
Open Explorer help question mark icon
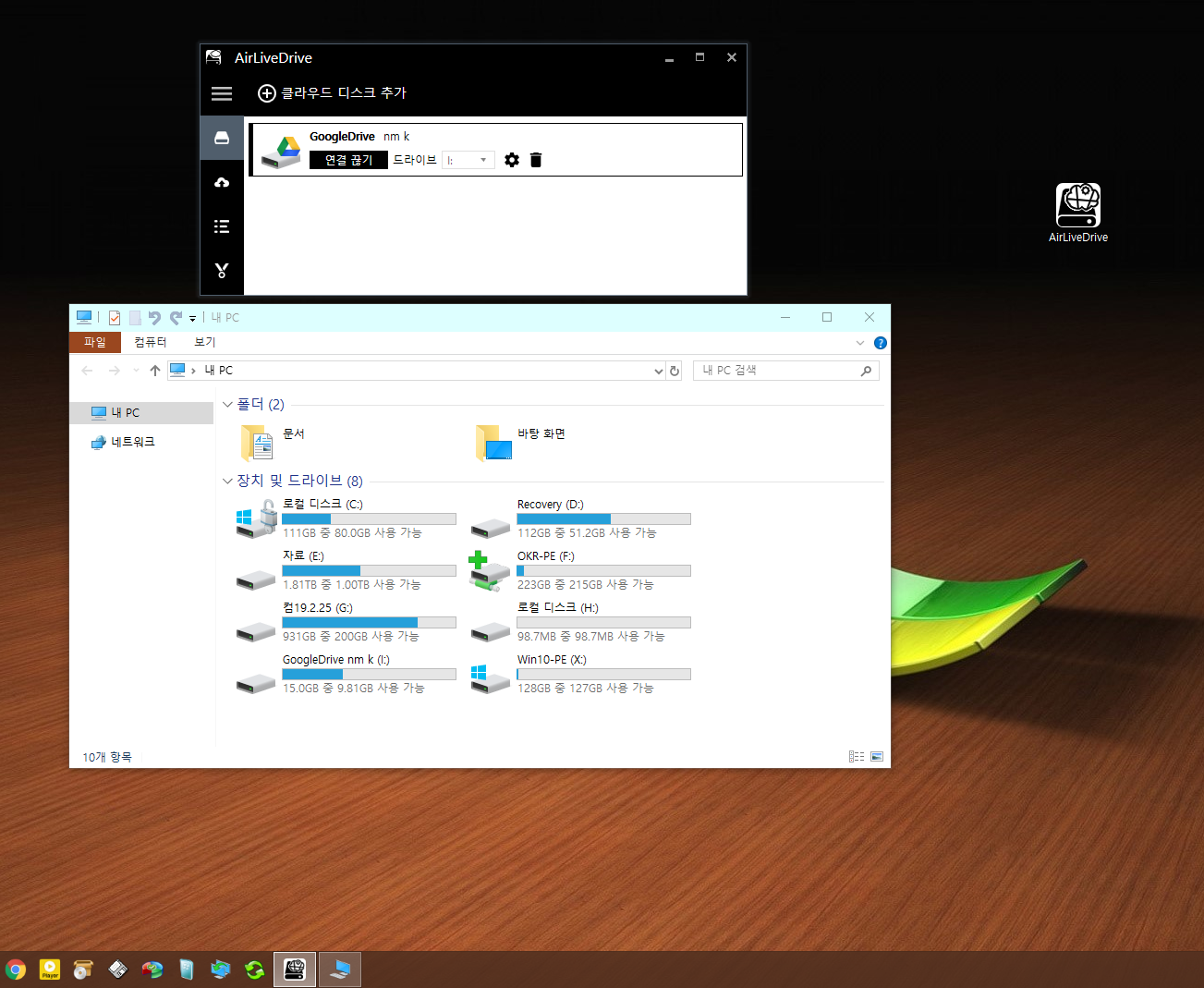[881, 343]
